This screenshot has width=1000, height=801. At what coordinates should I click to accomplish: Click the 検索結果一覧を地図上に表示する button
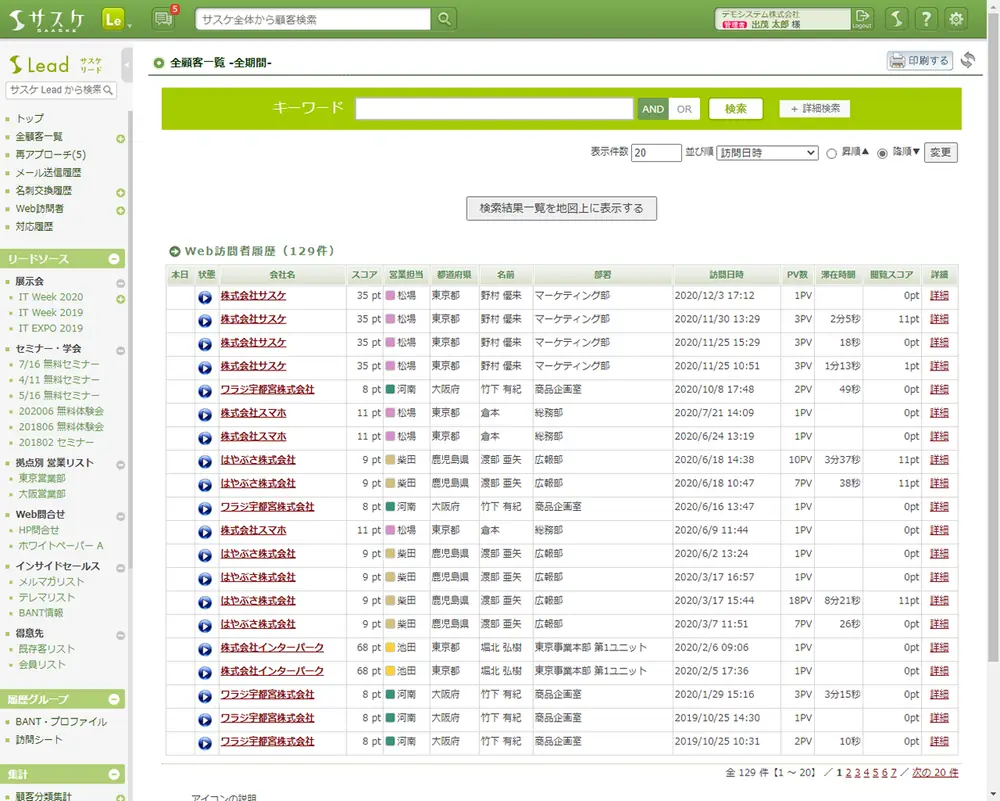[561, 208]
